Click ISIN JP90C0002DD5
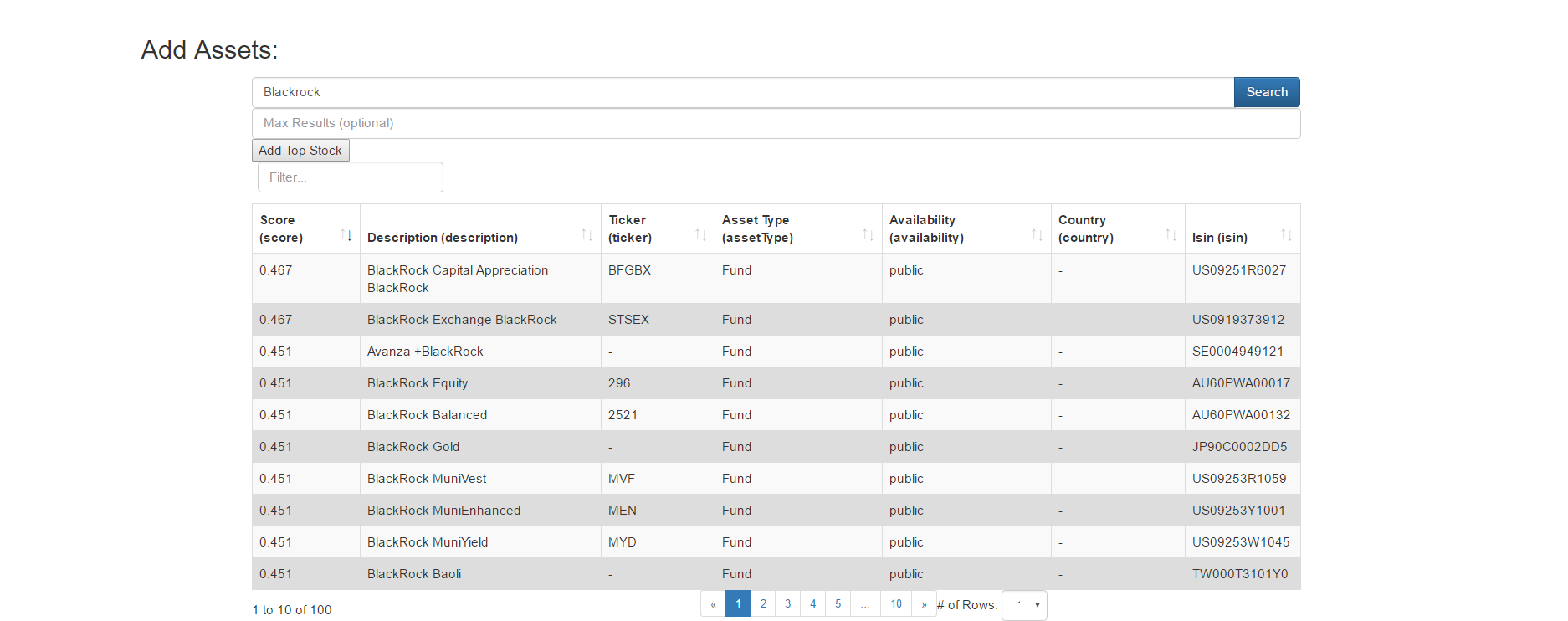 [1240, 447]
